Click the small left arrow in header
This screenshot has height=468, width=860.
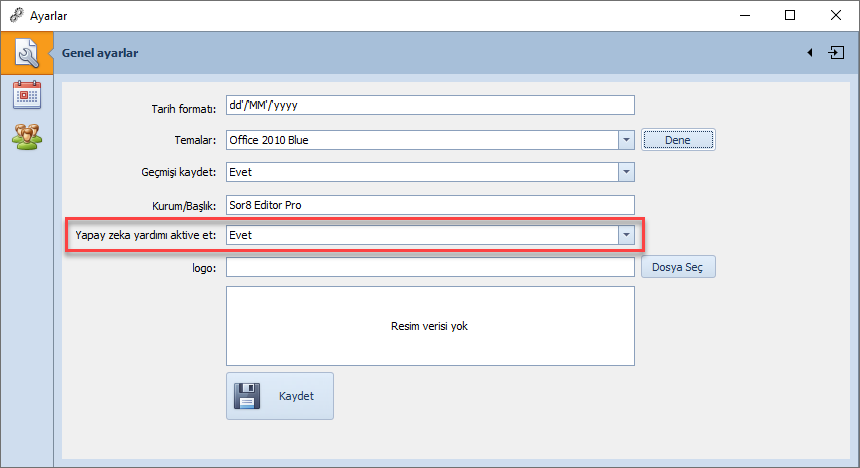(809, 53)
